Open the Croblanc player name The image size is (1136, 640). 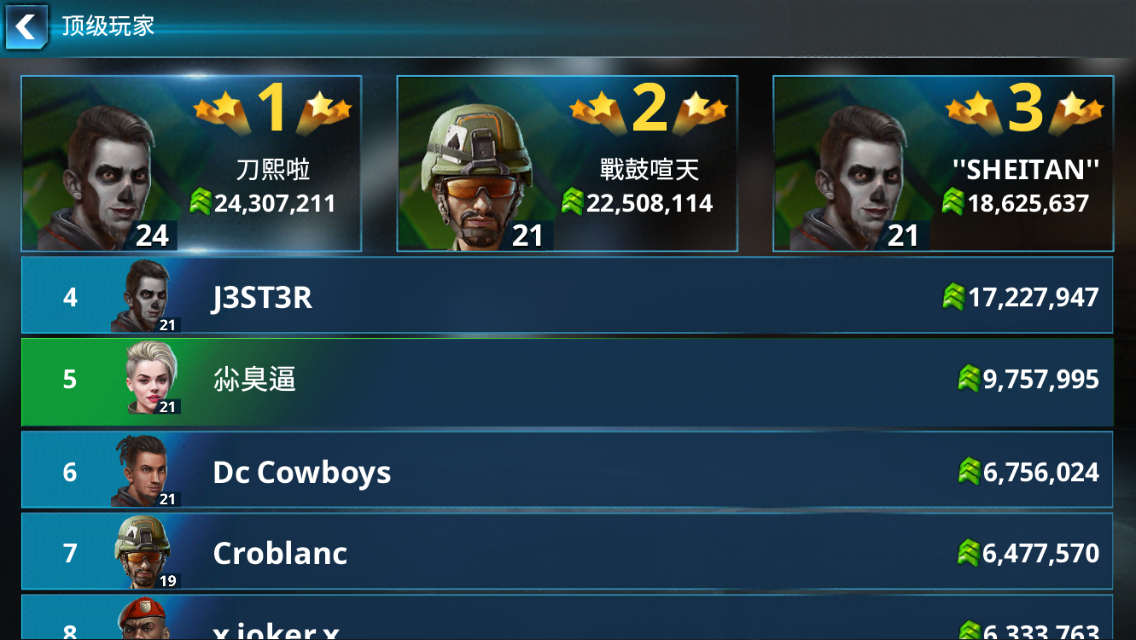pyautogui.click(x=280, y=554)
